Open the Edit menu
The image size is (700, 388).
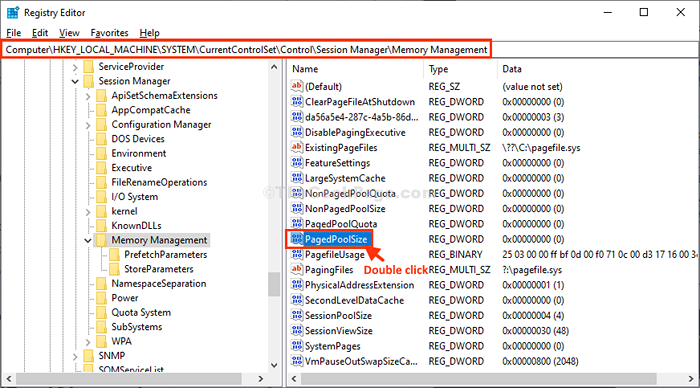pos(40,33)
